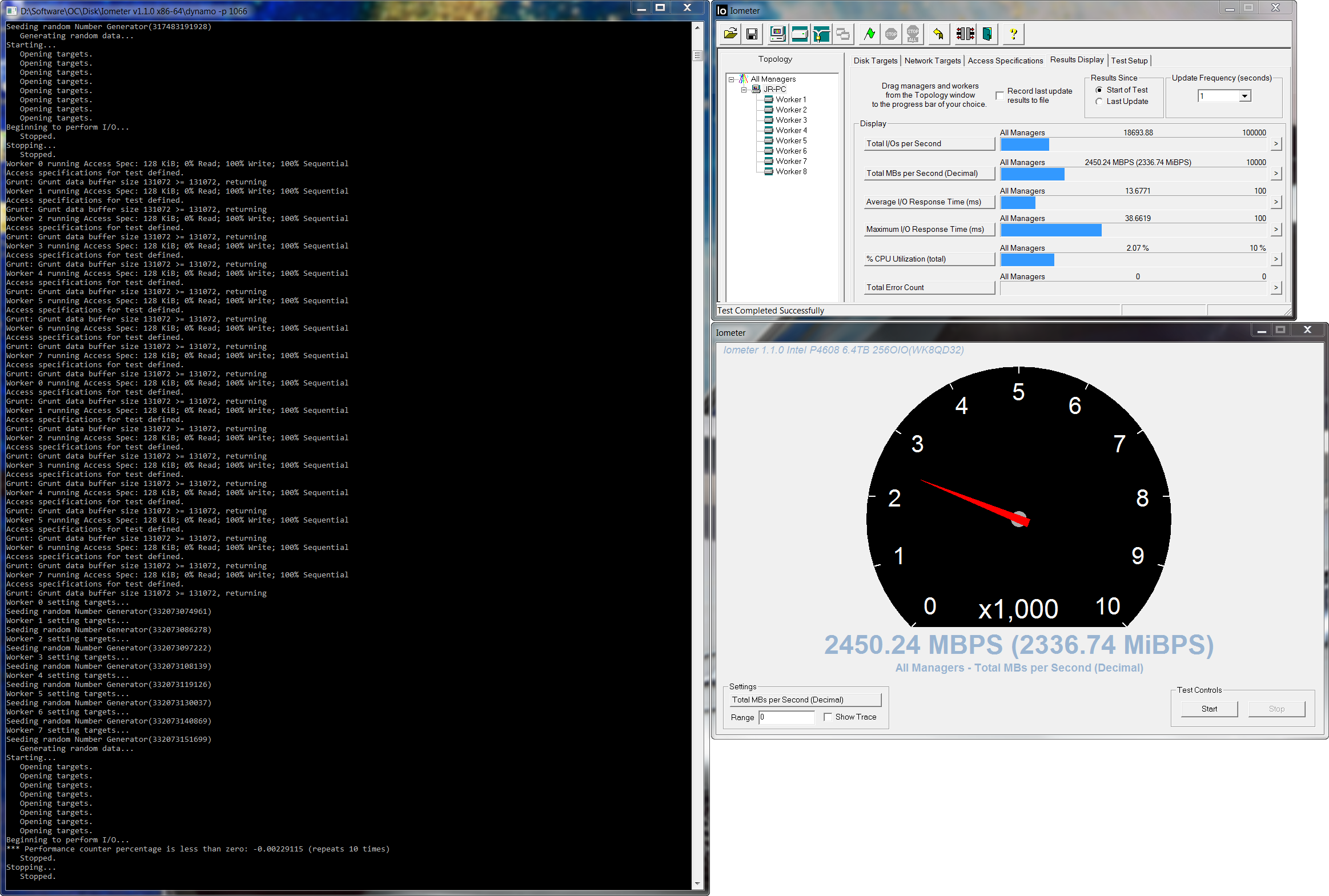Viewport: 1329px width, 896px height.
Task: Switch to the Test Setup tab
Action: 1129,61
